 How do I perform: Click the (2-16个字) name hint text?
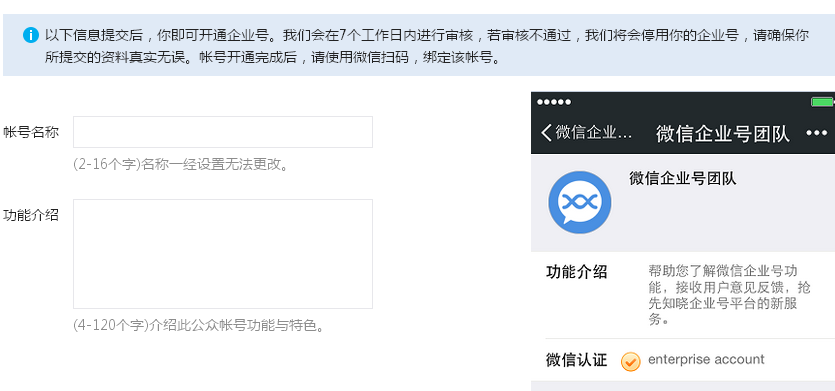[x=182, y=164]
